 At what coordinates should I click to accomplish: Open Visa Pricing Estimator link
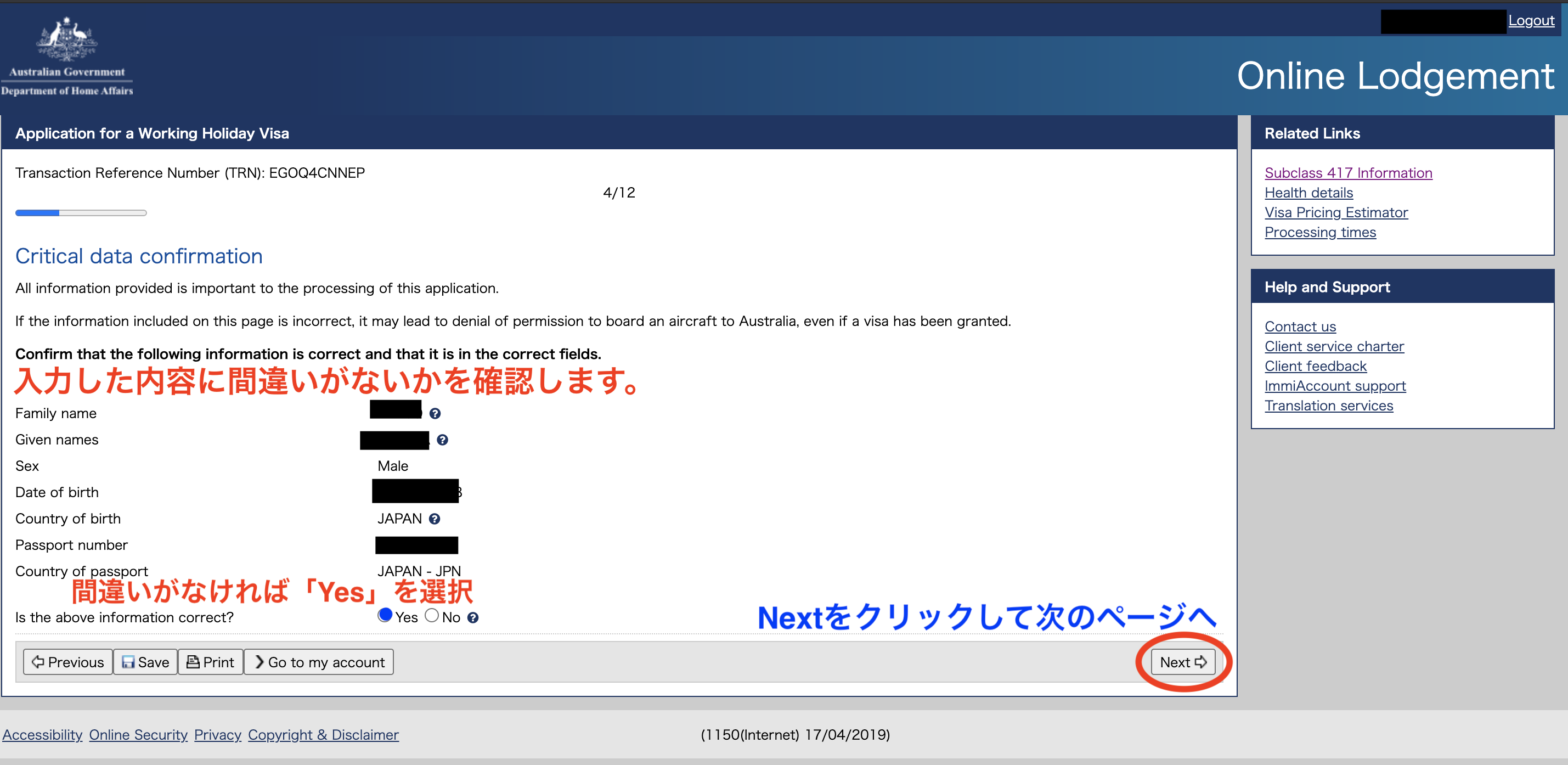[1336, 212]
